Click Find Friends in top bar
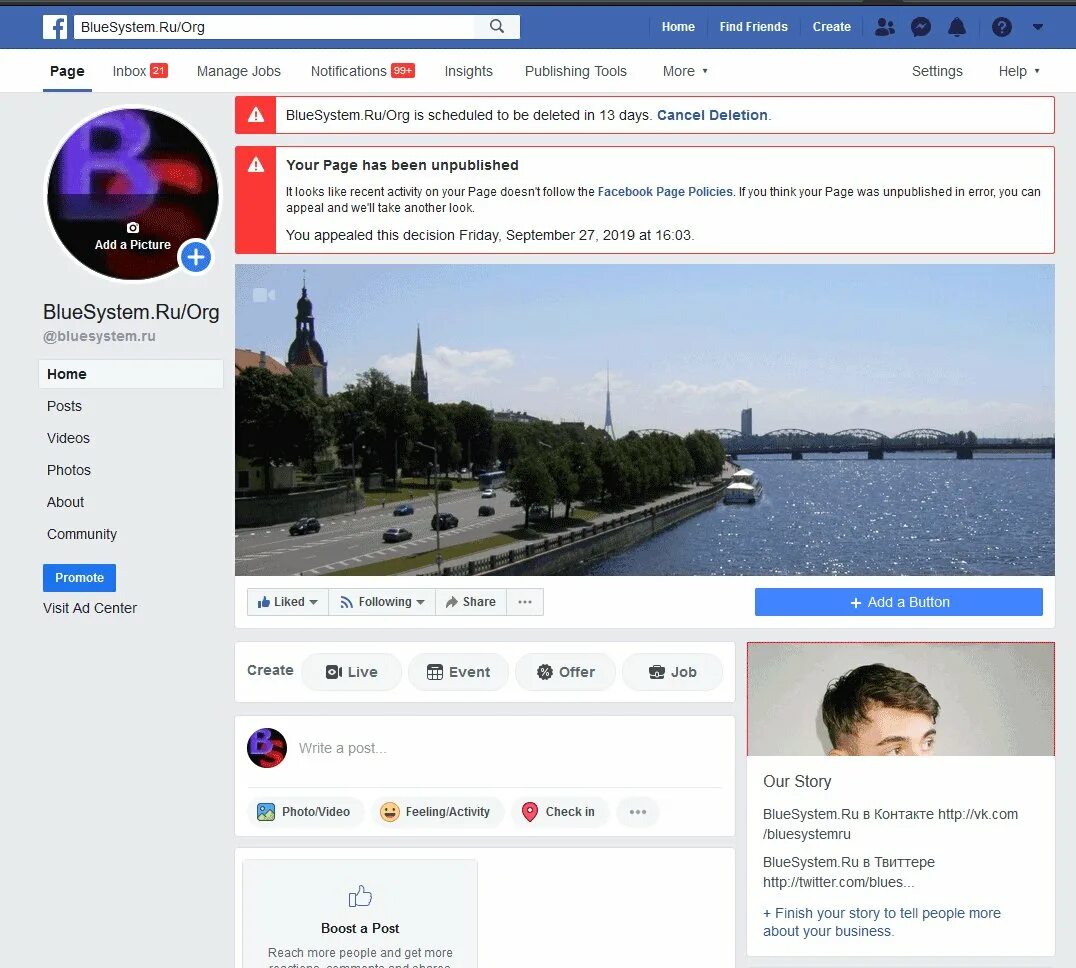The width and height of the screenshot is (1076, 968). pos(753,27)
